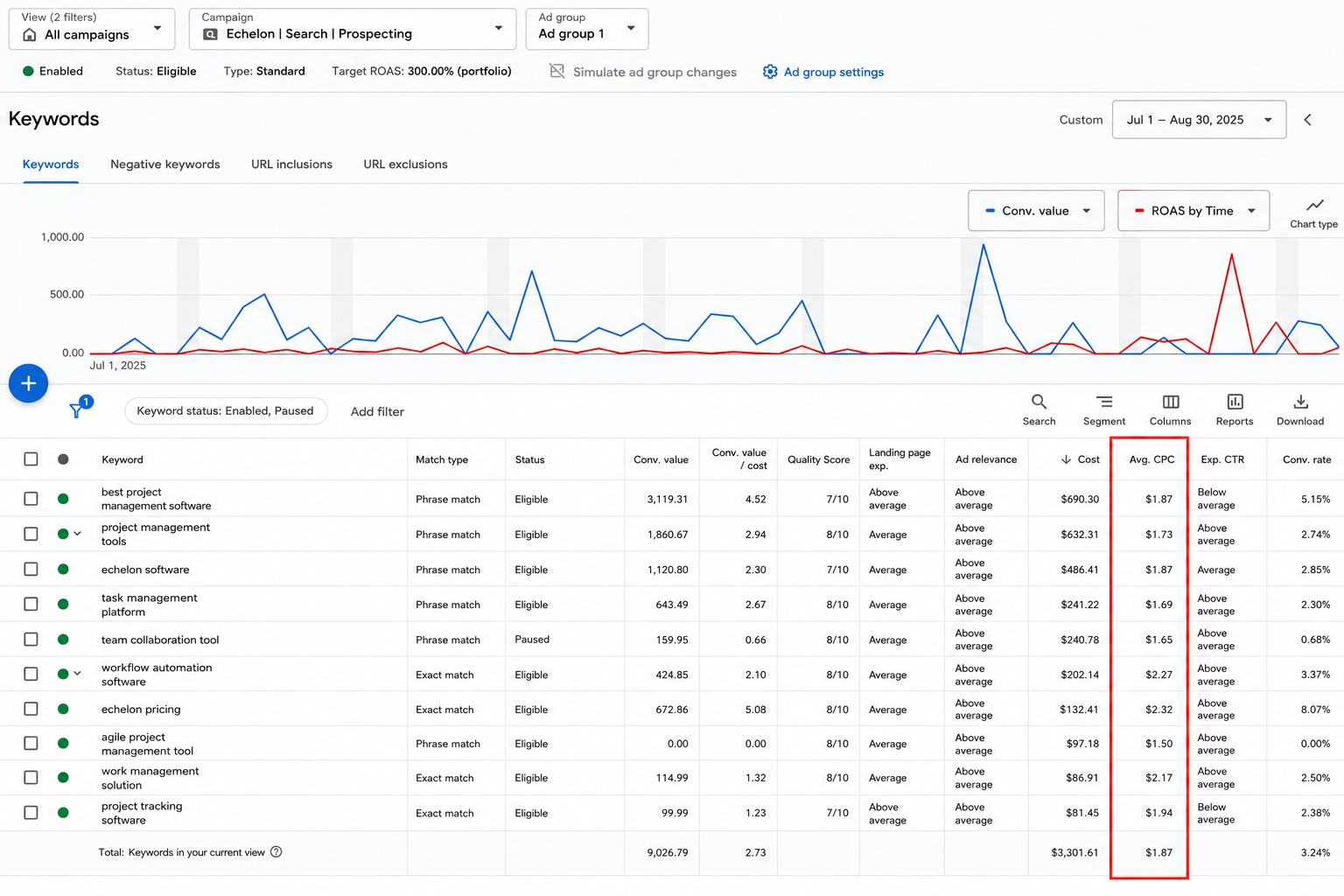Check the project tracking software row
The height and width of the screenshot is (896, 1344).
pyautogui.click(x=31, y=813)
